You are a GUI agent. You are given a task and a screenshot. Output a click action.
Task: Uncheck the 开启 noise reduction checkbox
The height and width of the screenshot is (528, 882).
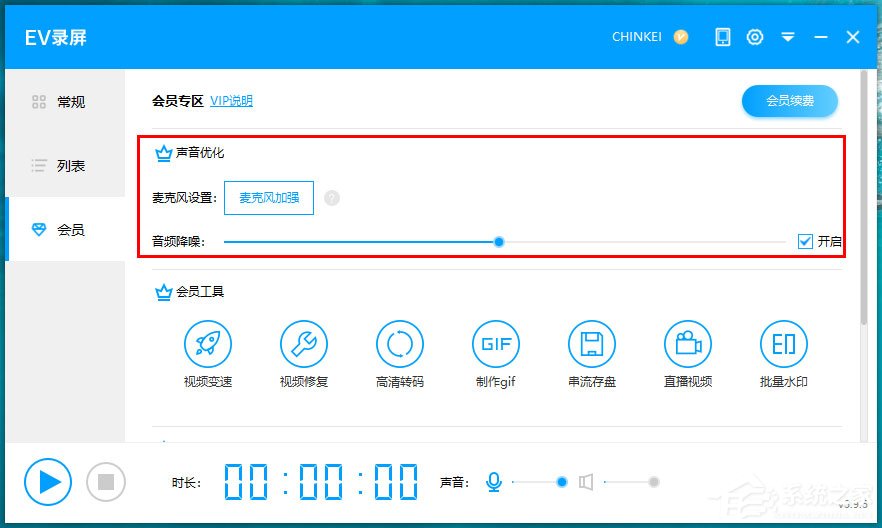point(805,241)
